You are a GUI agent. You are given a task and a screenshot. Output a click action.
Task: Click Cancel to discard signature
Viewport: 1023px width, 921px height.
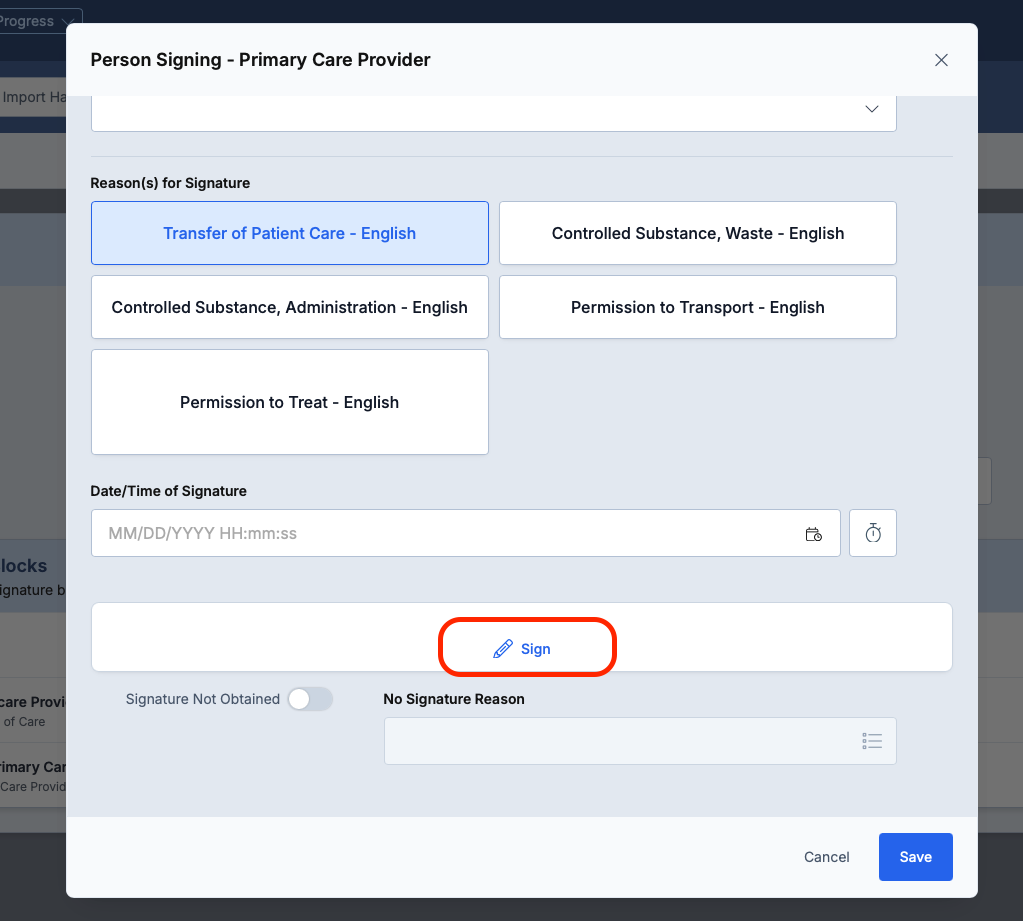point(826,857)
